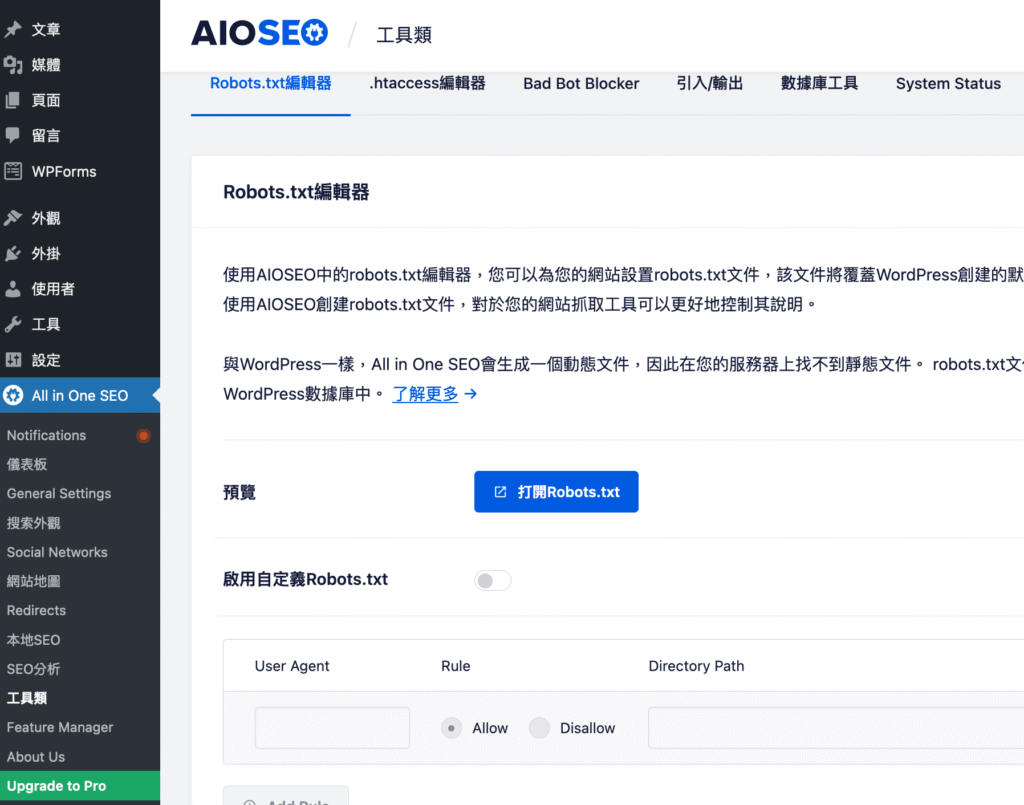
Task: Open General Settings submenu item
Action: 59,494
